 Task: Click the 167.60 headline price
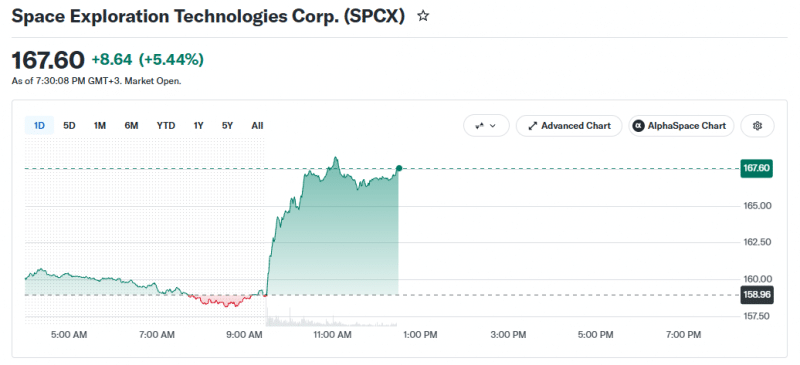tap(48, 60)
